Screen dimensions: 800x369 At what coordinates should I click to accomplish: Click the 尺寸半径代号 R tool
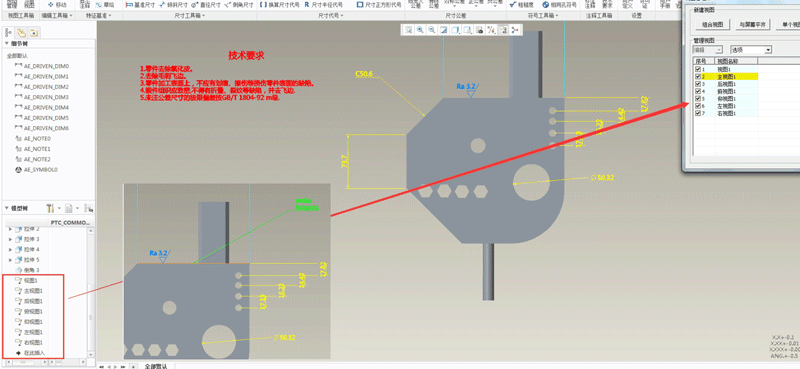point(323,5)
